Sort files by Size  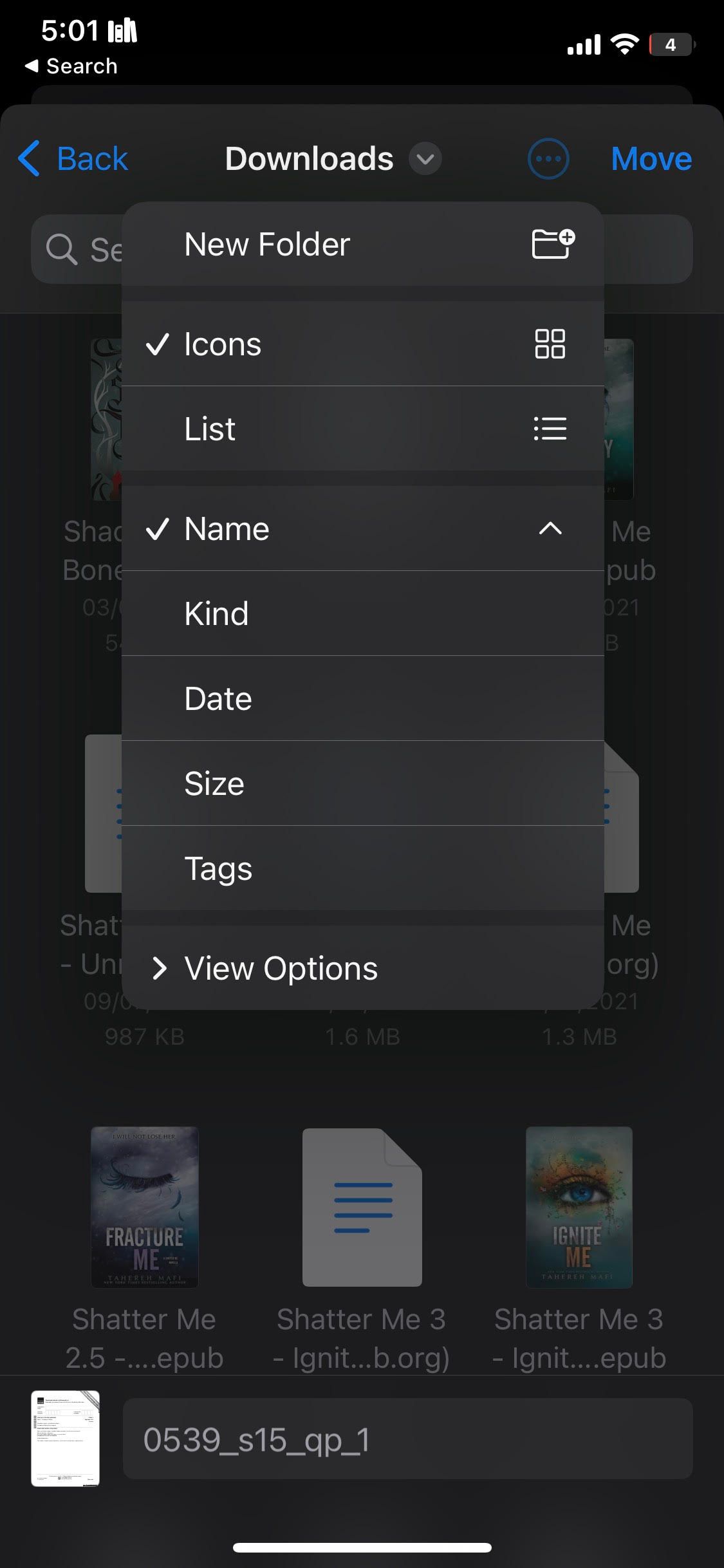[x=214, y=783]
